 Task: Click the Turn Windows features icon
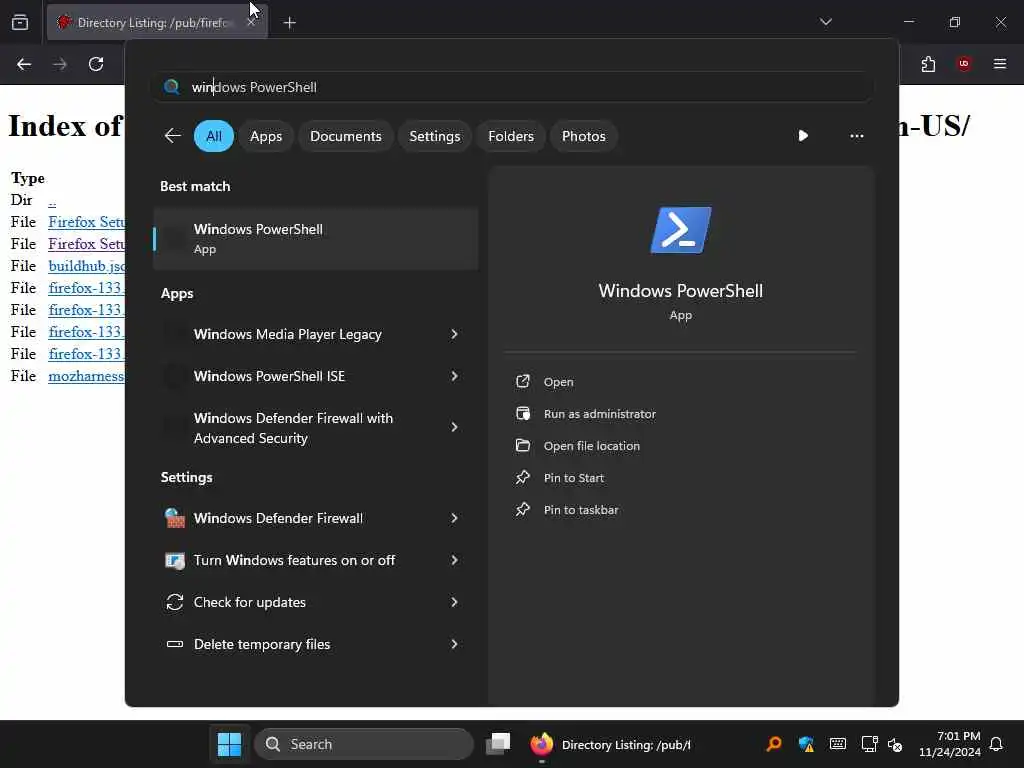(x=174, y=560)
